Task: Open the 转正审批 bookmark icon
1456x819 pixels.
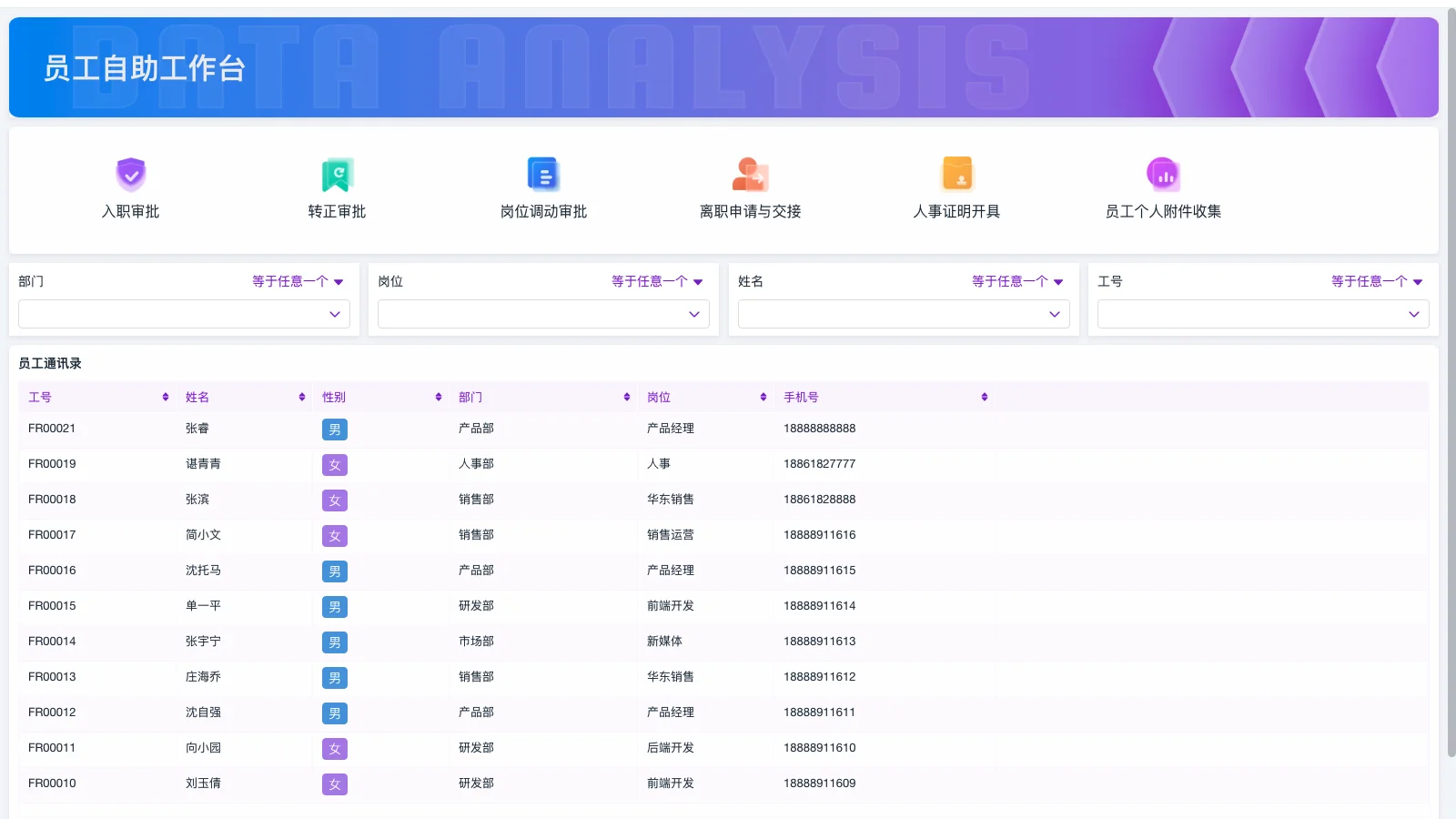Action: point(337,174)
